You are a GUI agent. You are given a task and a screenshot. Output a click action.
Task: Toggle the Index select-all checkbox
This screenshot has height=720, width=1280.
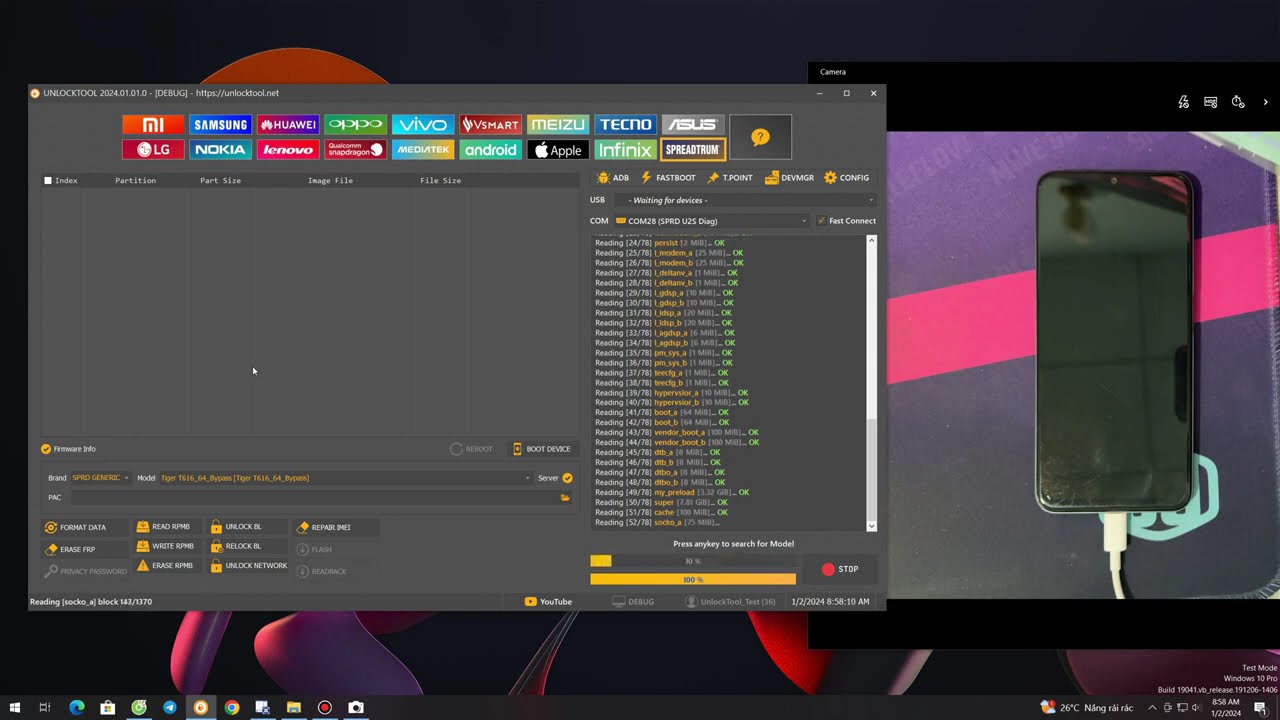click(x=48, y=181)
